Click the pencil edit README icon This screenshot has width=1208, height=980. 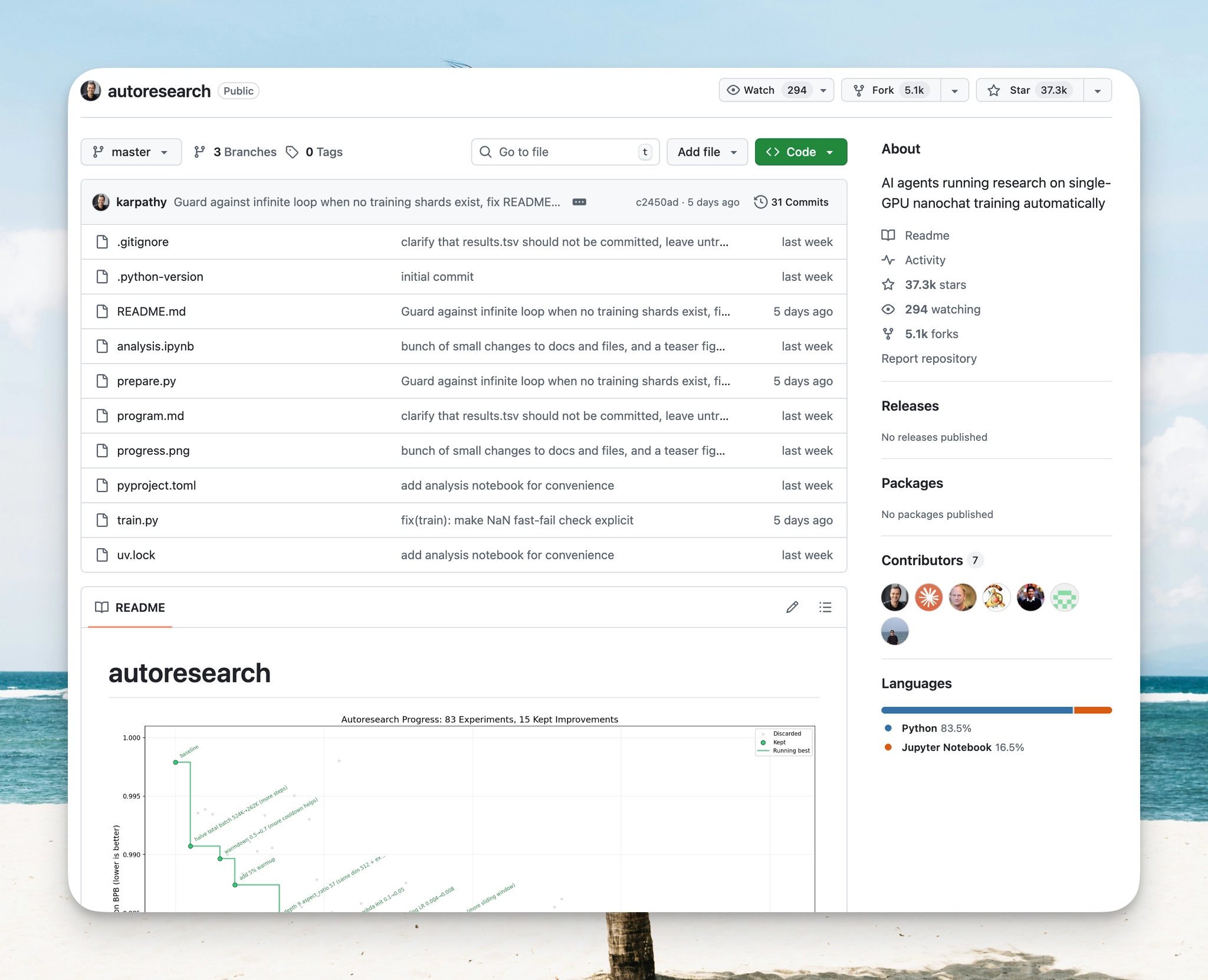tap(792, 607)
